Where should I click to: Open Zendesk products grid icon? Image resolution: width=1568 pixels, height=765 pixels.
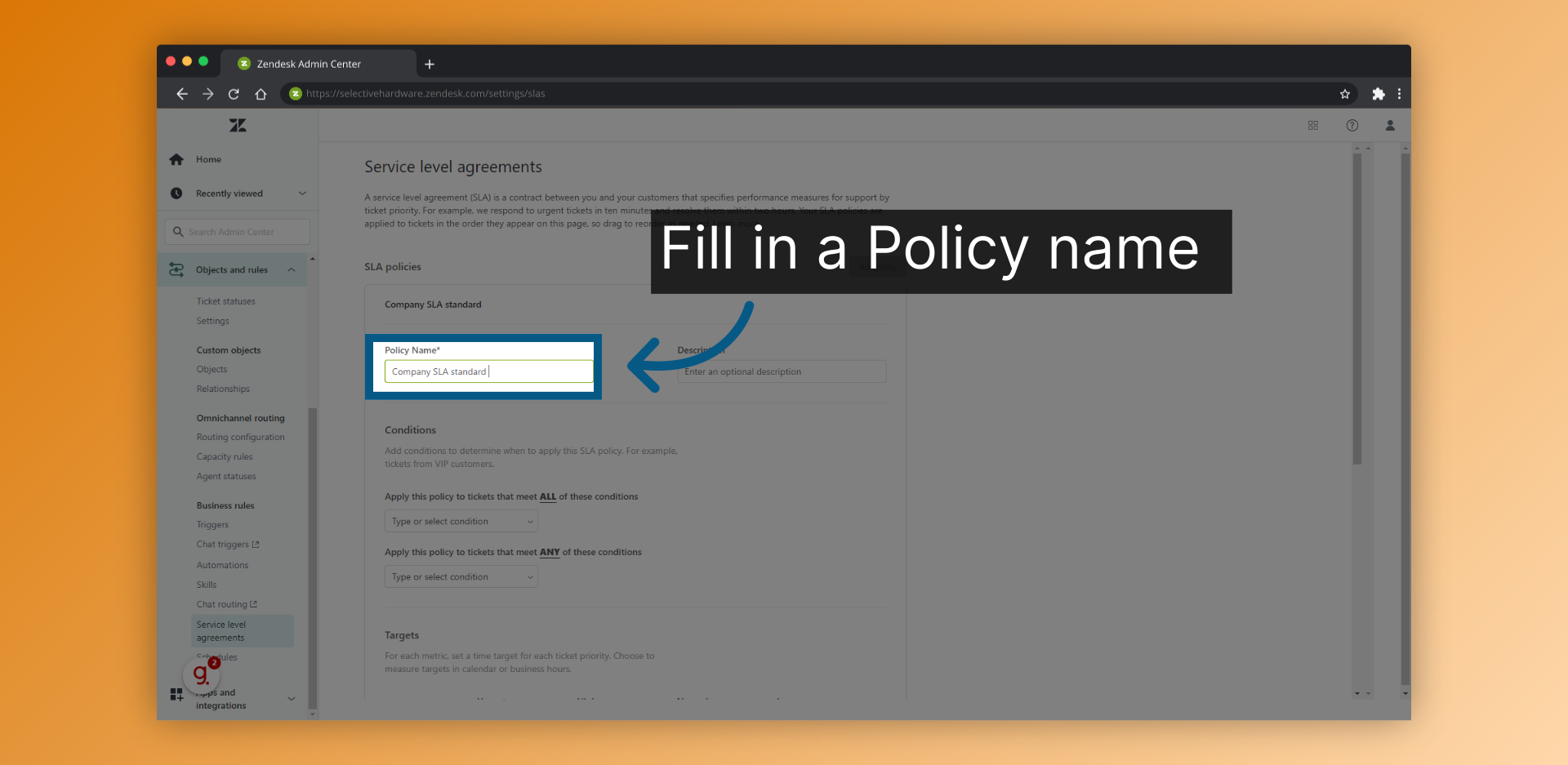click(x=1313, y=125)
